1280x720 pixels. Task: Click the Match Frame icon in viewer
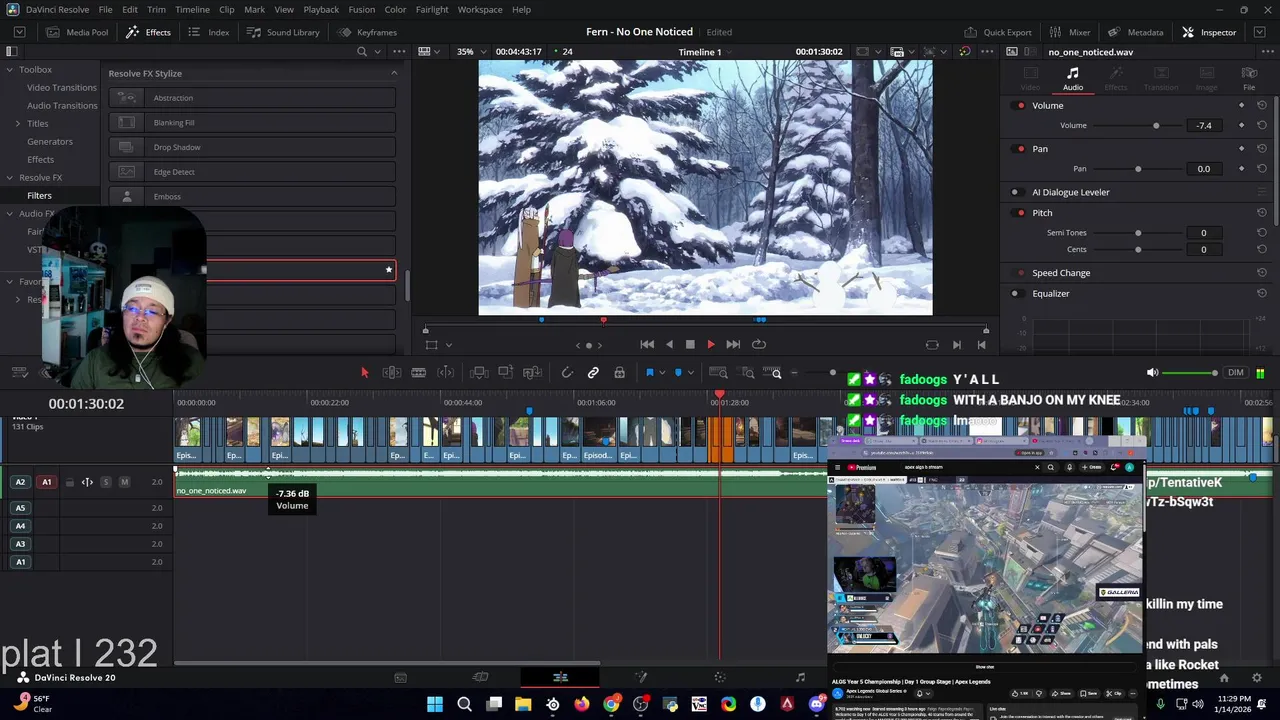(x=932, y=344)
